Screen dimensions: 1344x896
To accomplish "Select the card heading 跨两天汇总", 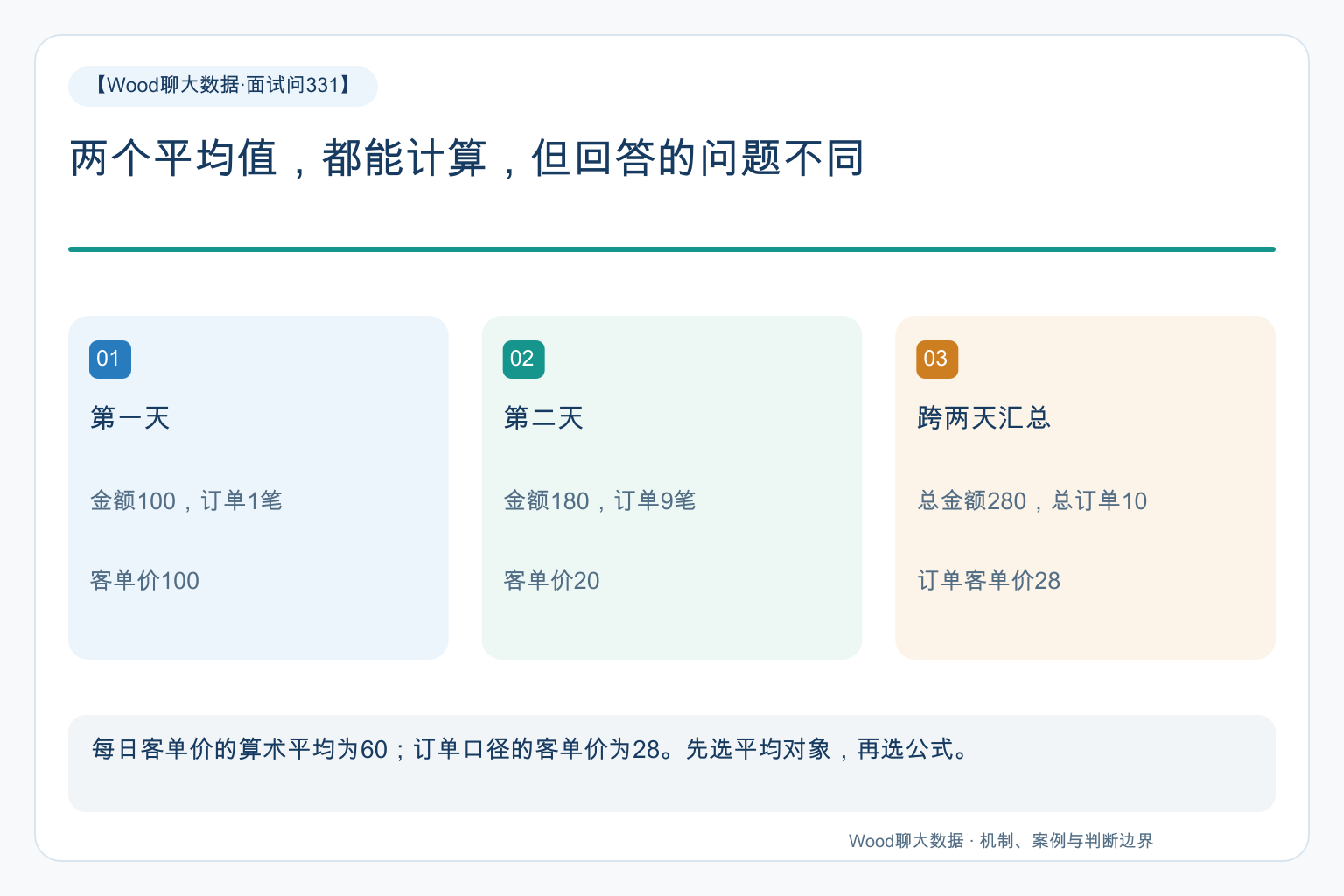I will [x=983, y=417].
